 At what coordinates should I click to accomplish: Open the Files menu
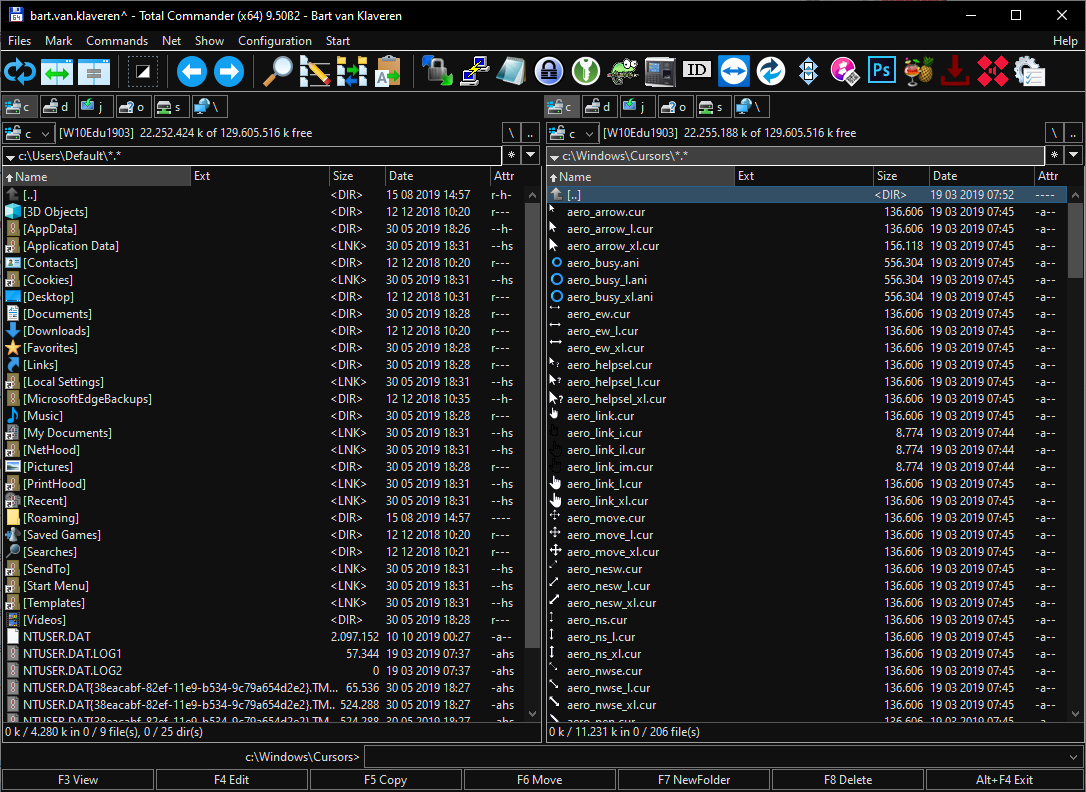19,41
